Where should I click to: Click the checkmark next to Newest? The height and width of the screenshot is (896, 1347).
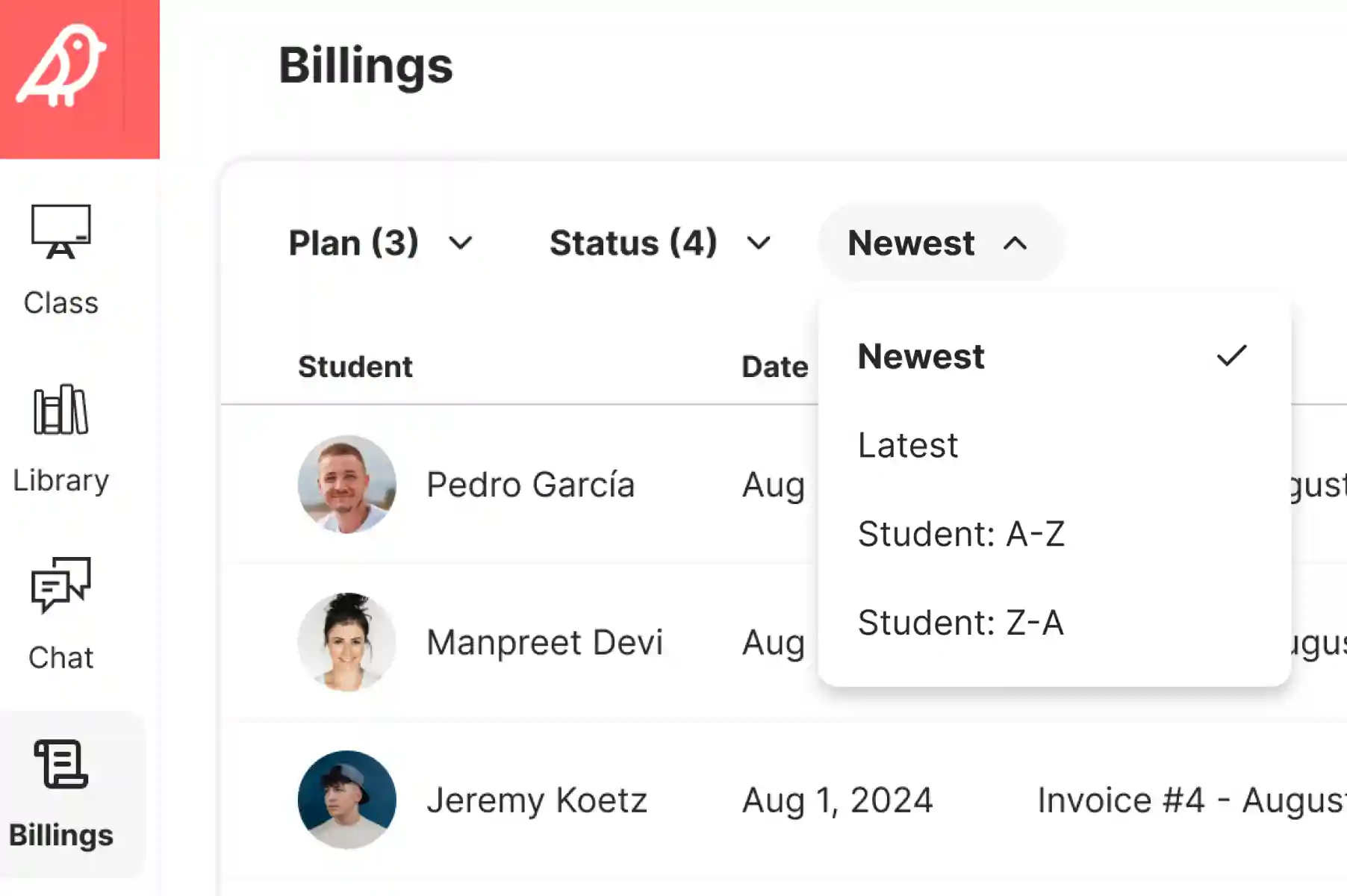pyautogui.click(x=1231, y=355)
